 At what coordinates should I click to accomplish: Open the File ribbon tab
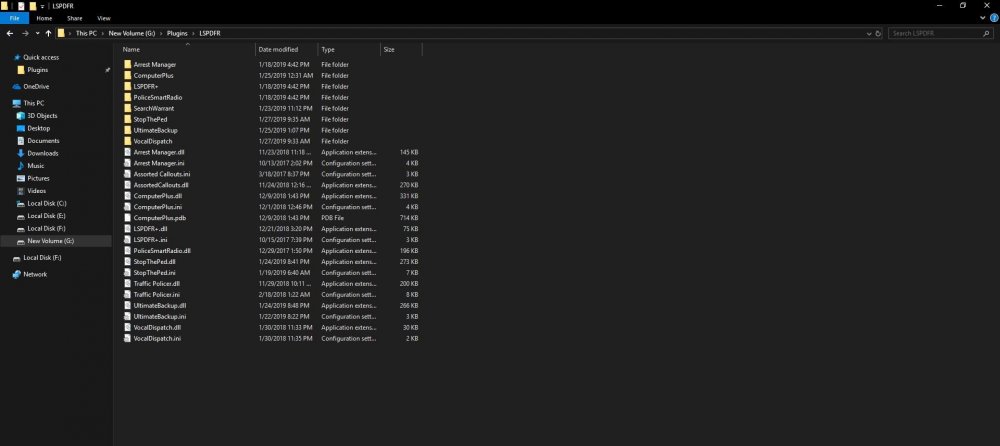click(x=14, y=19)
